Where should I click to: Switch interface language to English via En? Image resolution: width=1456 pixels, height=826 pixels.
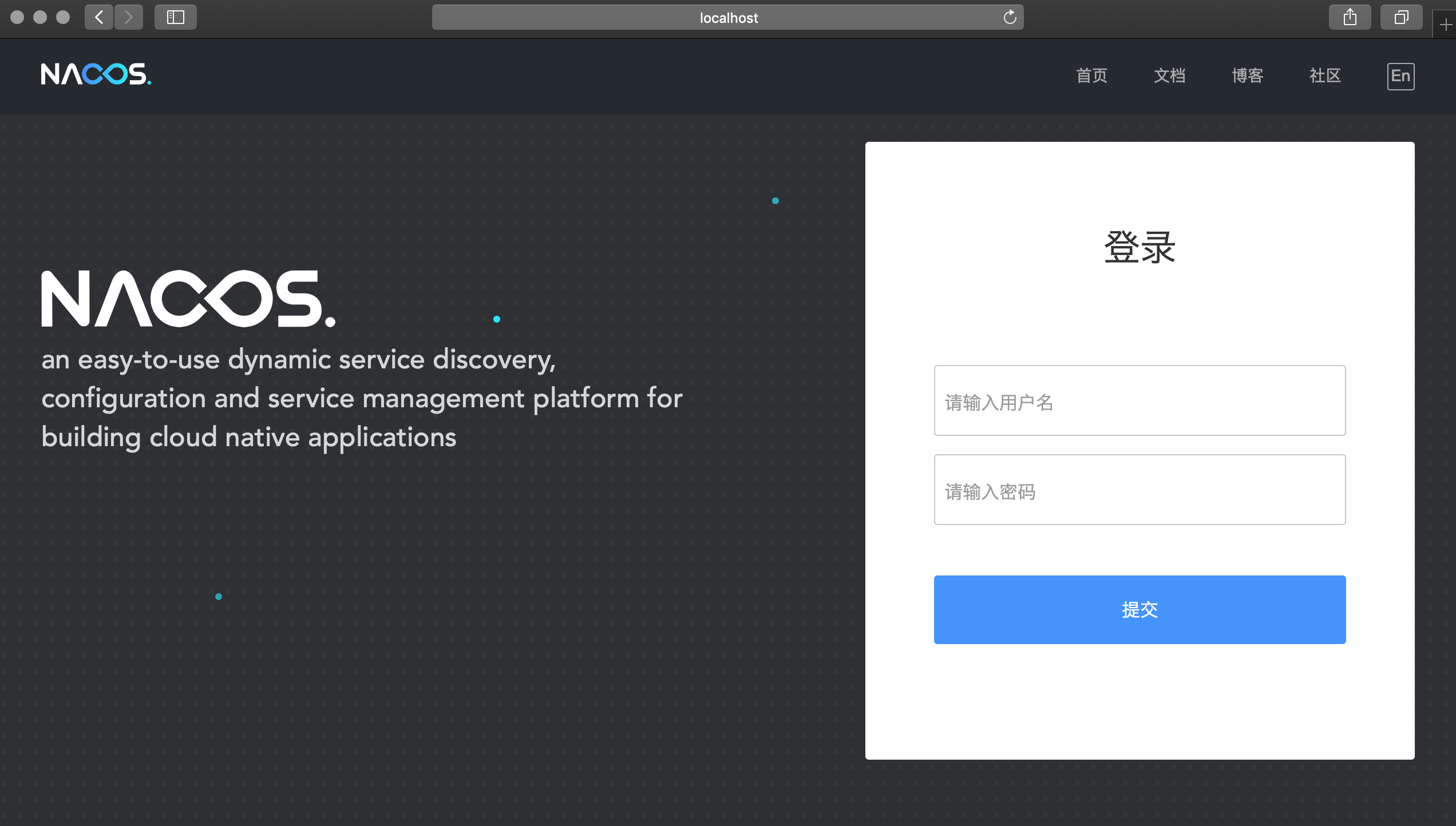1400,76
